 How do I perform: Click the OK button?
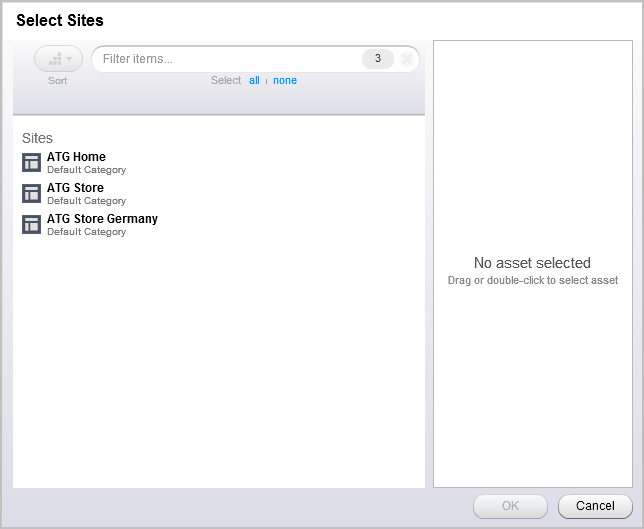coord(510,506)
